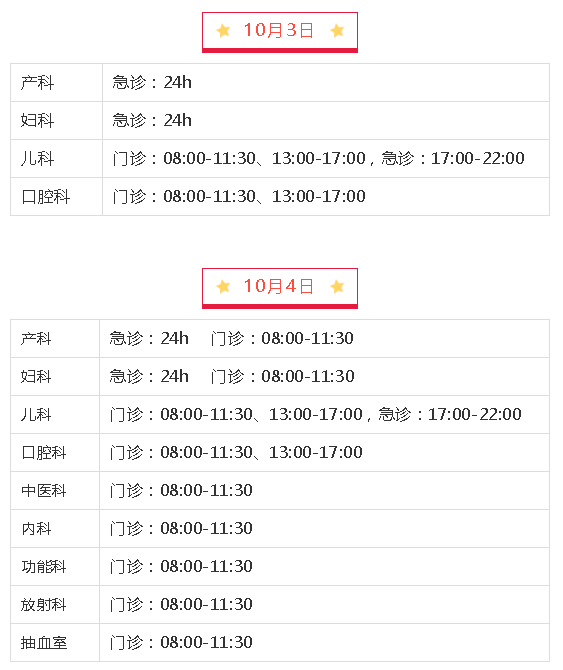Click the right star beside 10月3日
The width and height of the screenshot is (563, 670).
[337, 30]
